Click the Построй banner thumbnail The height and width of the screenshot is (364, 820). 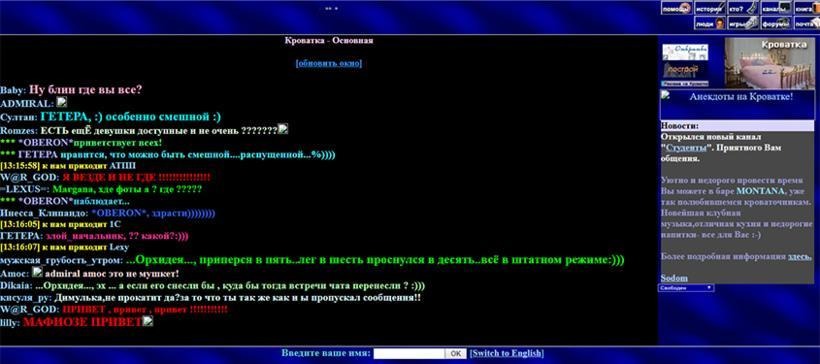[x=681, y=70]
